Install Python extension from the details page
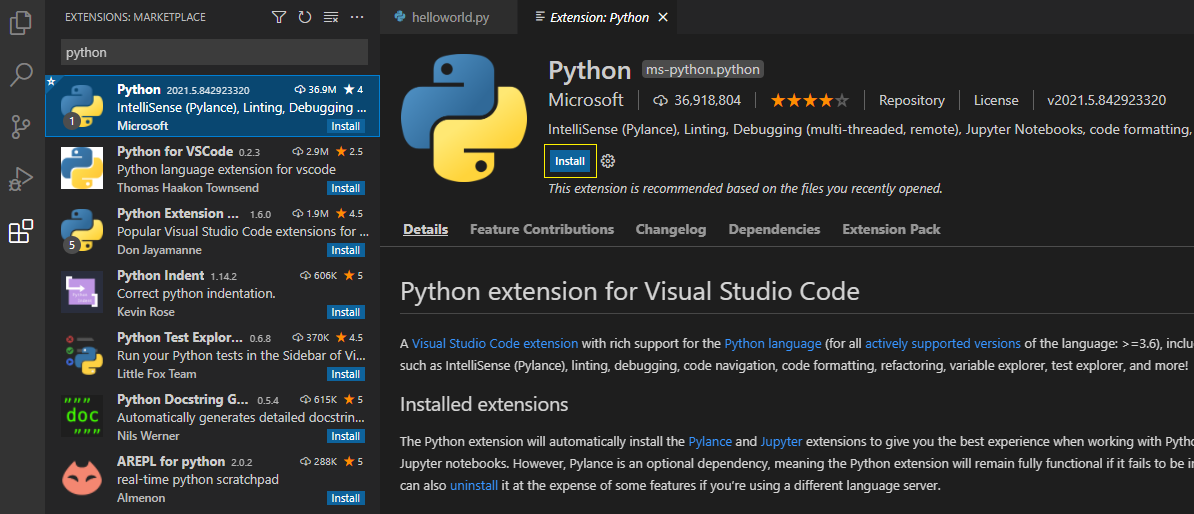 tap(570, 161)
